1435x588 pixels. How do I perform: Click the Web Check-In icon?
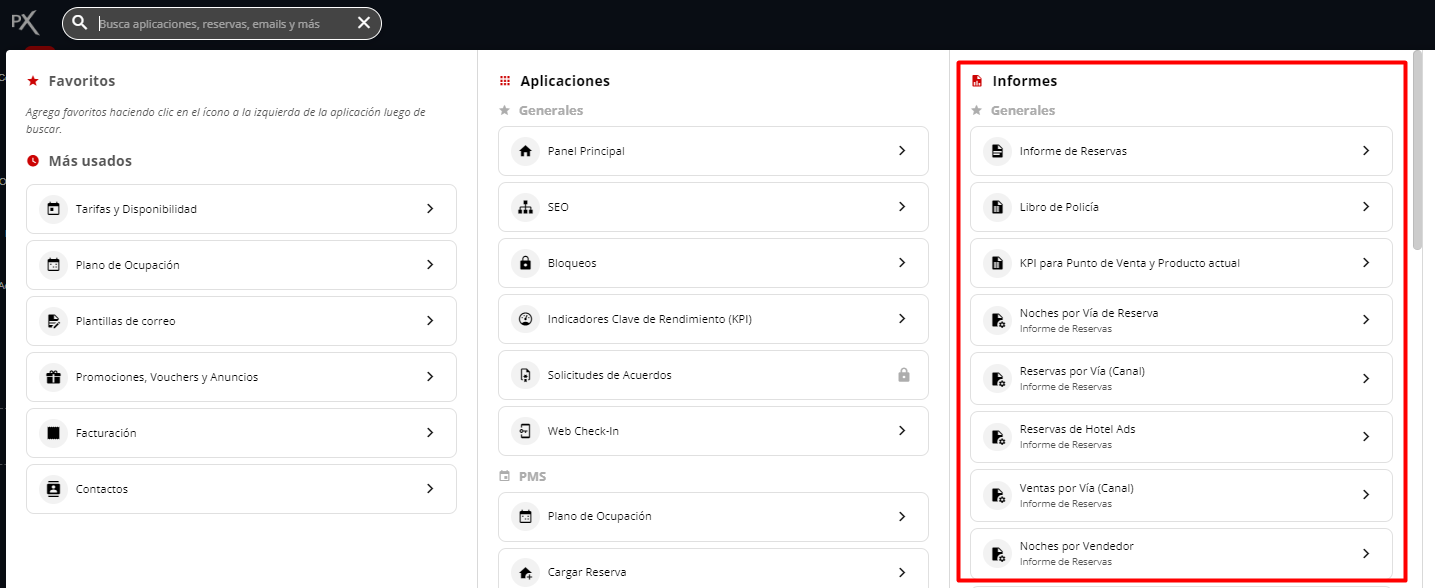525,431
